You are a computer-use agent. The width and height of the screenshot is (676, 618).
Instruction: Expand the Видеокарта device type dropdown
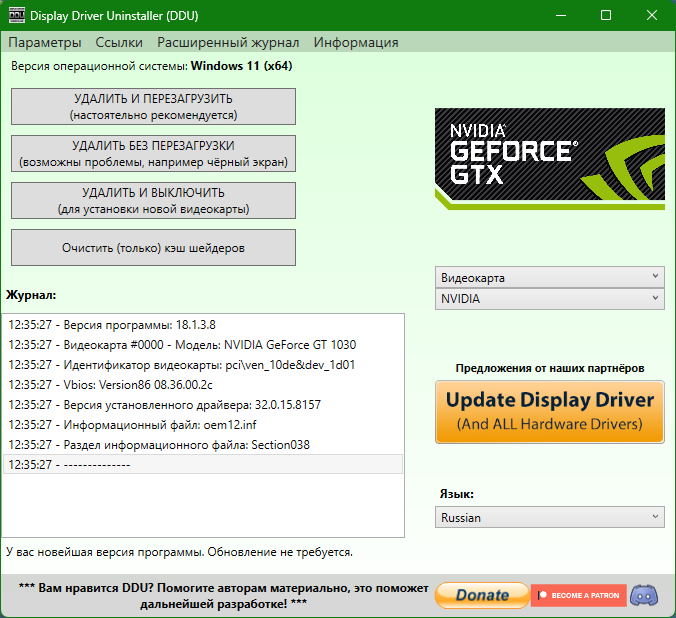pos(550,277)
